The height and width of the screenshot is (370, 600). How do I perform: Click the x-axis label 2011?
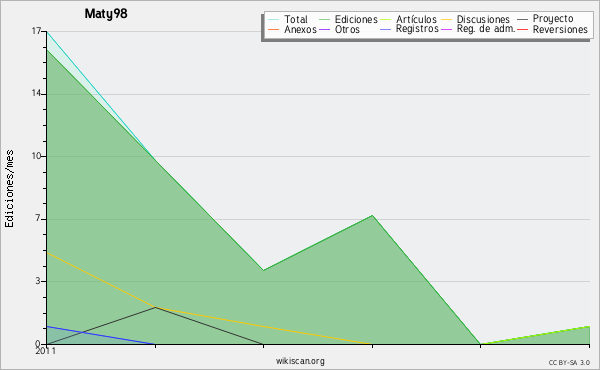(46, 351)
